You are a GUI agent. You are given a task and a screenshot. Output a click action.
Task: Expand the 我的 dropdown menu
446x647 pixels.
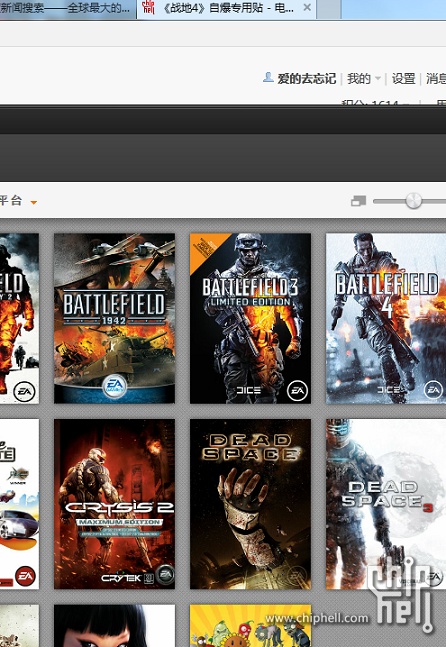coord(363,78)
